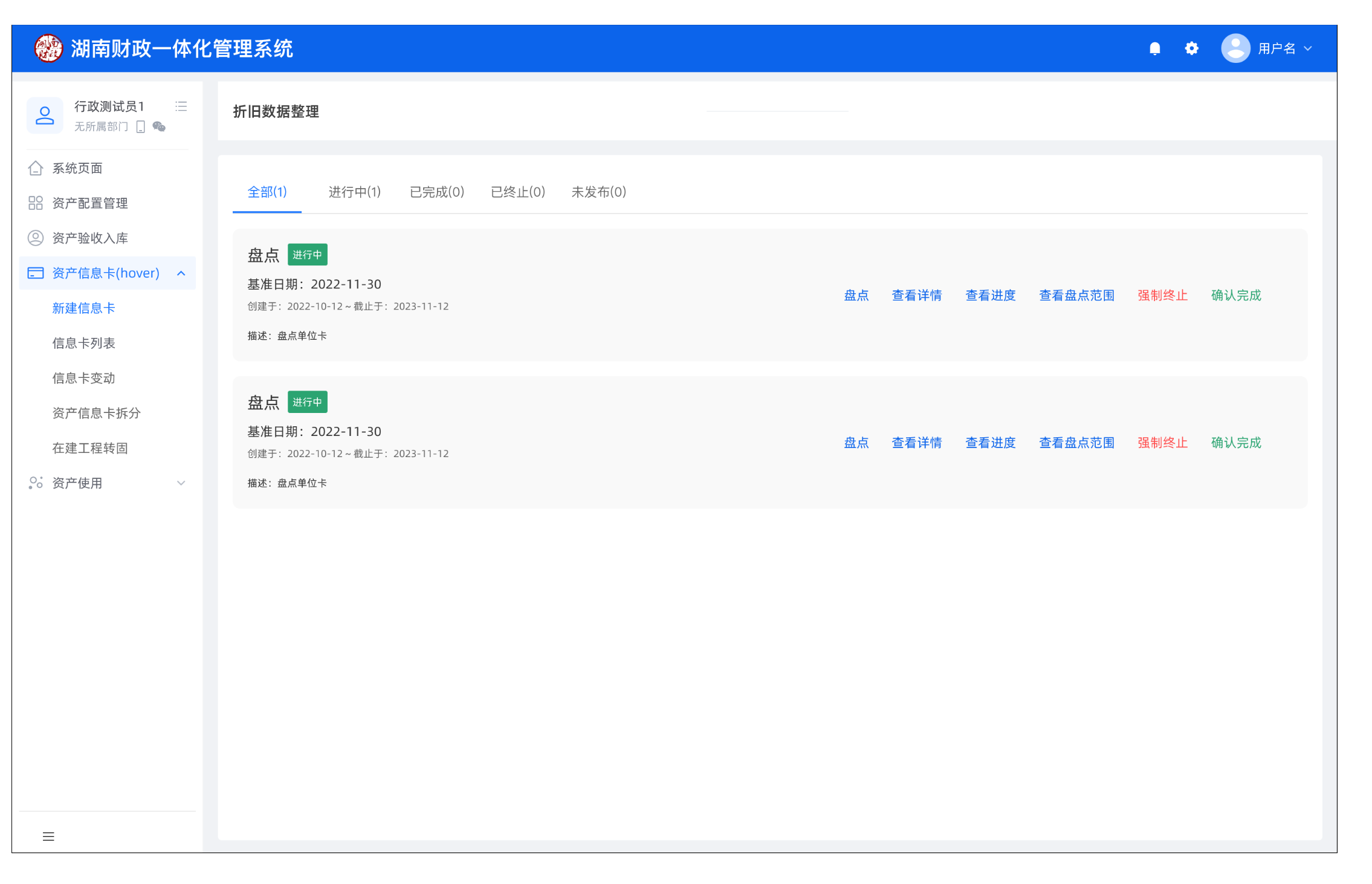Screen dimensions: 1372x884
Task: Click the notification bell icon
Action: pos(1154,48)
